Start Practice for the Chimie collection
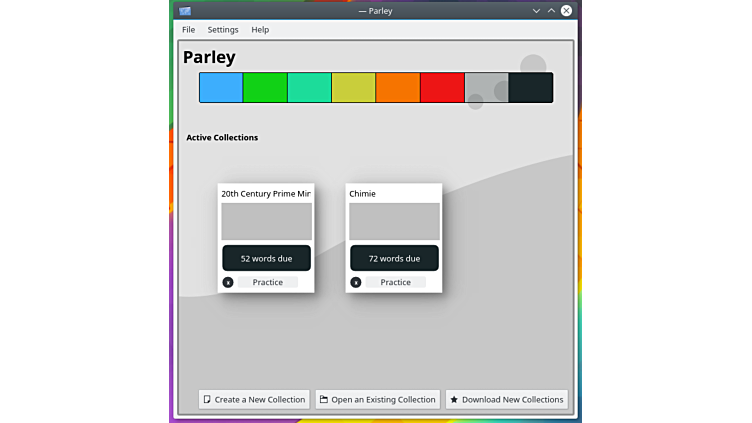 [x=395, y=283]
